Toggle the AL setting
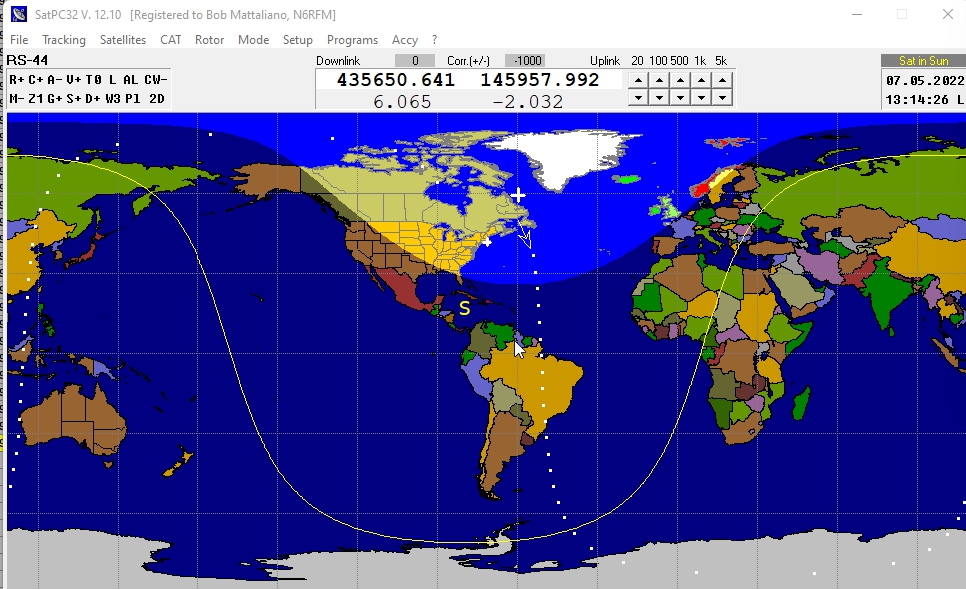966x589 pixels. (x=130, y=80)
